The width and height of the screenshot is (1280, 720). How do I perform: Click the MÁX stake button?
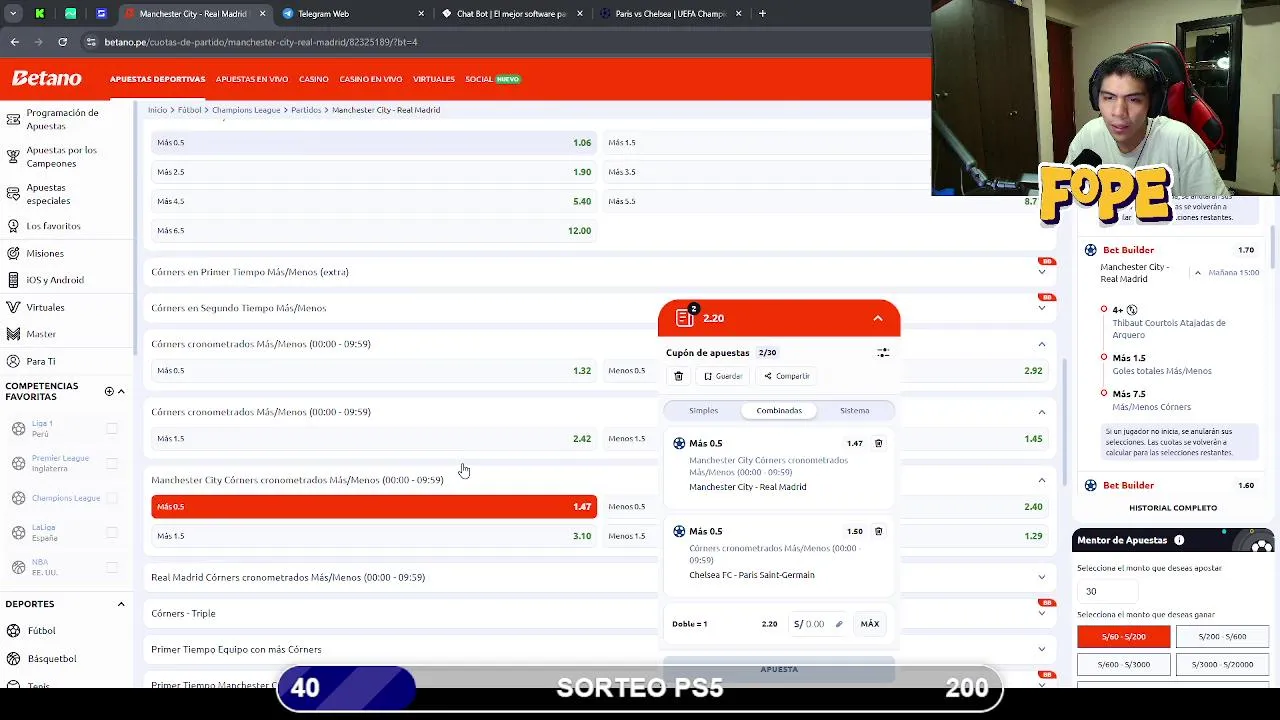(870, 624)
